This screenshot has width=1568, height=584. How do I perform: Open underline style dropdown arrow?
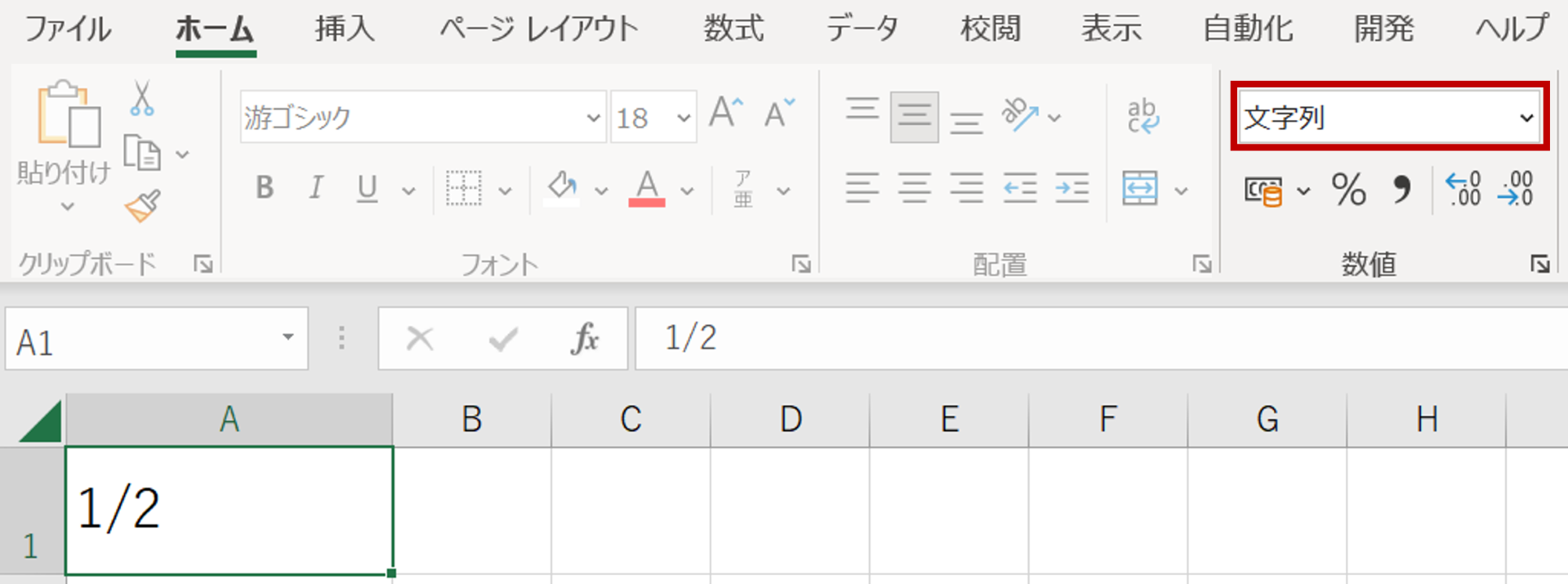408,192
